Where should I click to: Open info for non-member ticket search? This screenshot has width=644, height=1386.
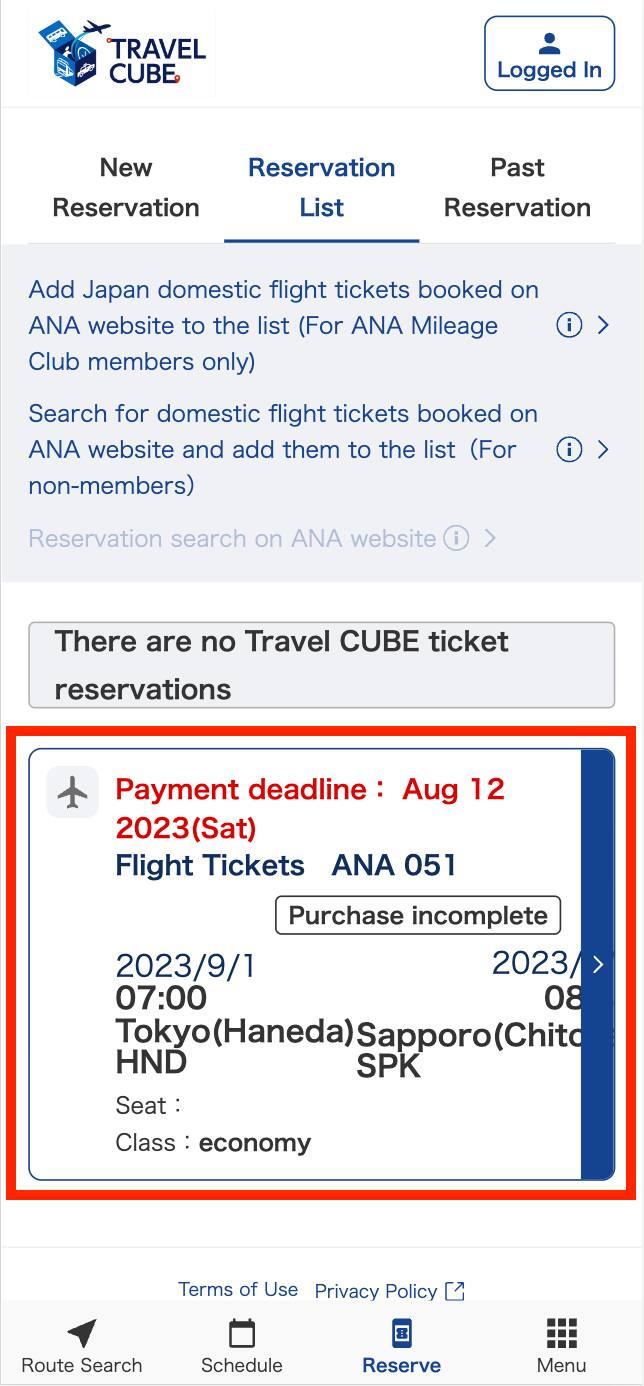[x=570, y=450]
